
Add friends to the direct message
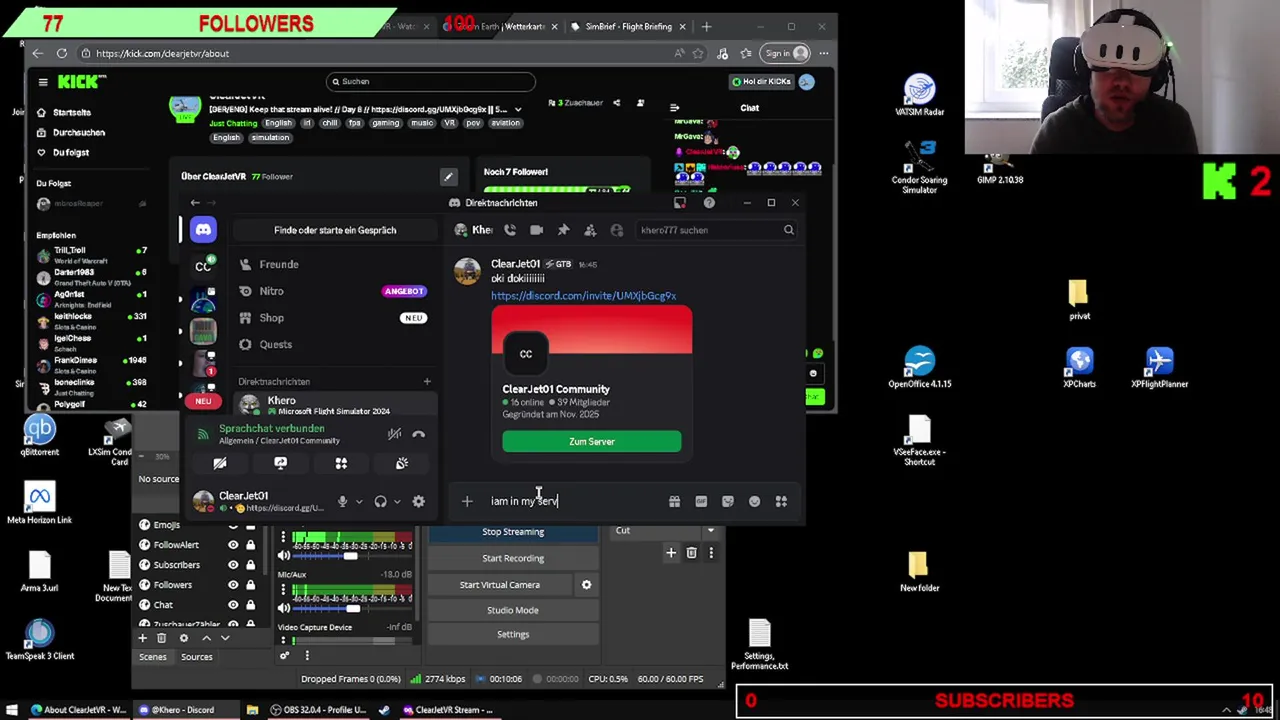click(590, 230)
